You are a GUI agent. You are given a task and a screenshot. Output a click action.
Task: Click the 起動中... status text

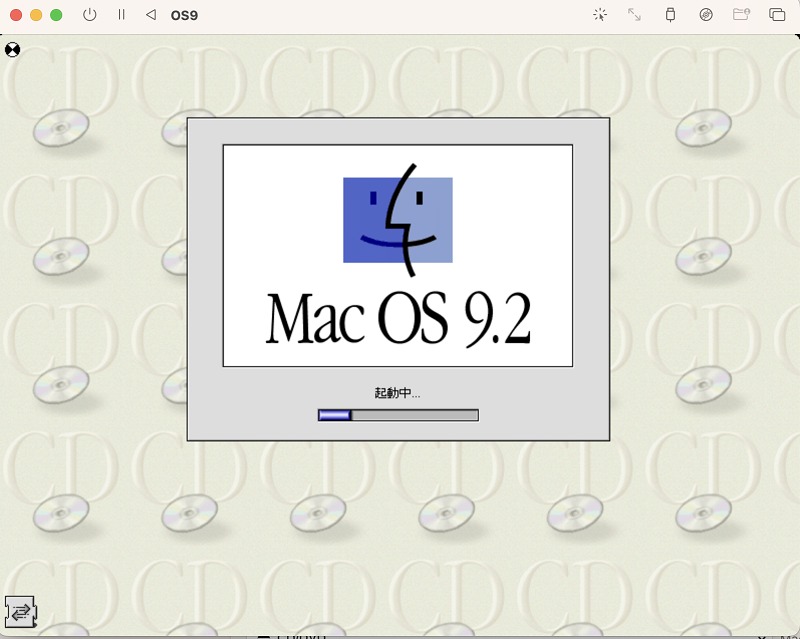(397, 393)
